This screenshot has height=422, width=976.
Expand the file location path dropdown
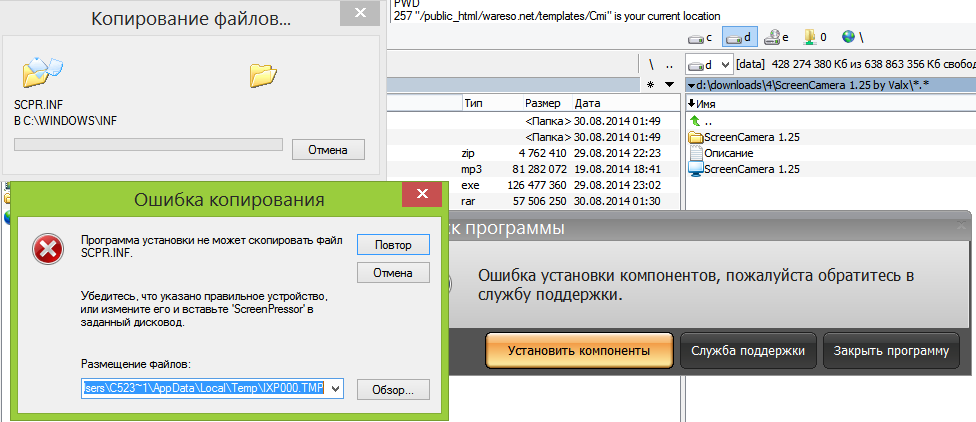(x=335, y=388)
